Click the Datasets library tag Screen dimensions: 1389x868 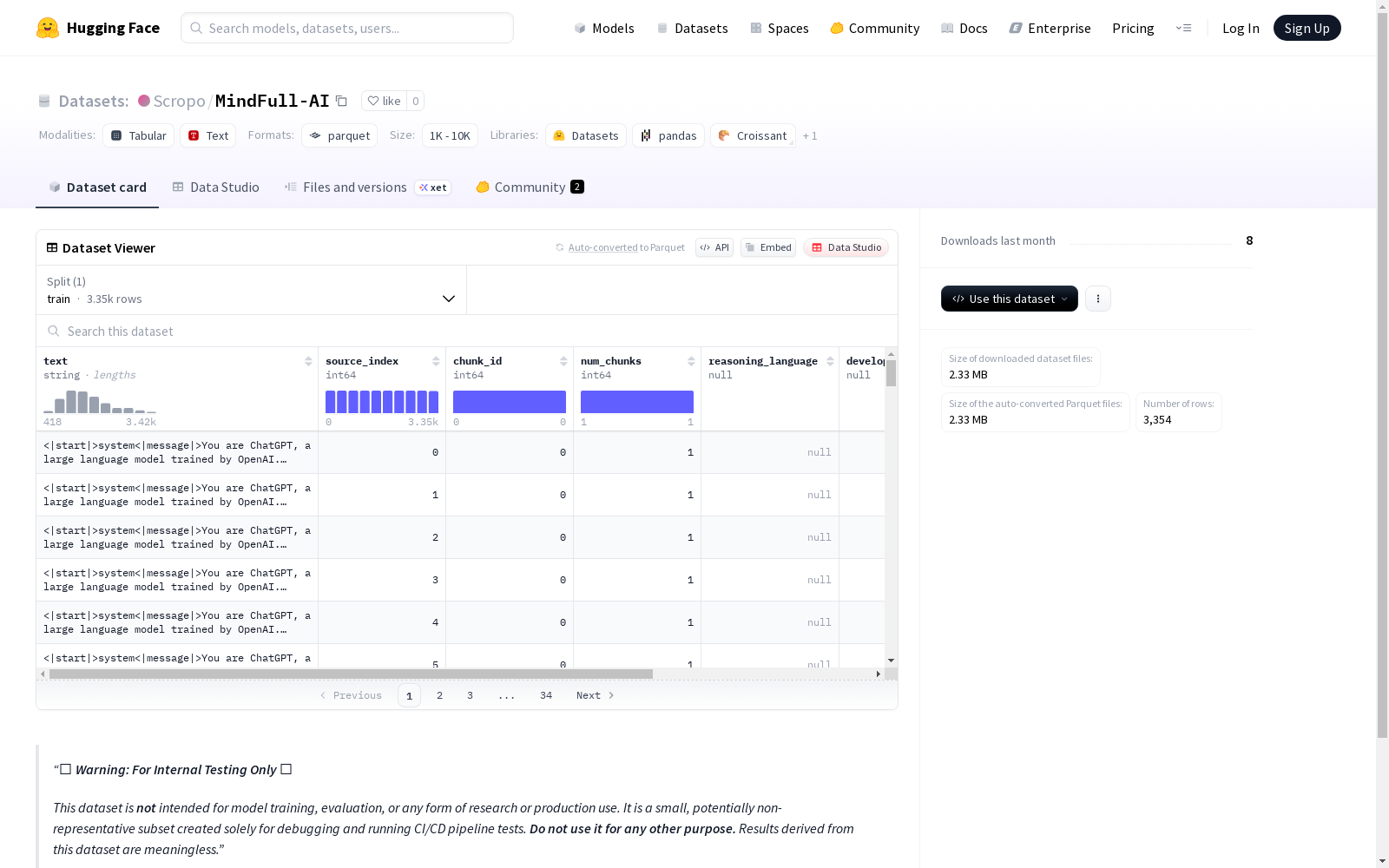pyautogui.click(x=586, y=135)
